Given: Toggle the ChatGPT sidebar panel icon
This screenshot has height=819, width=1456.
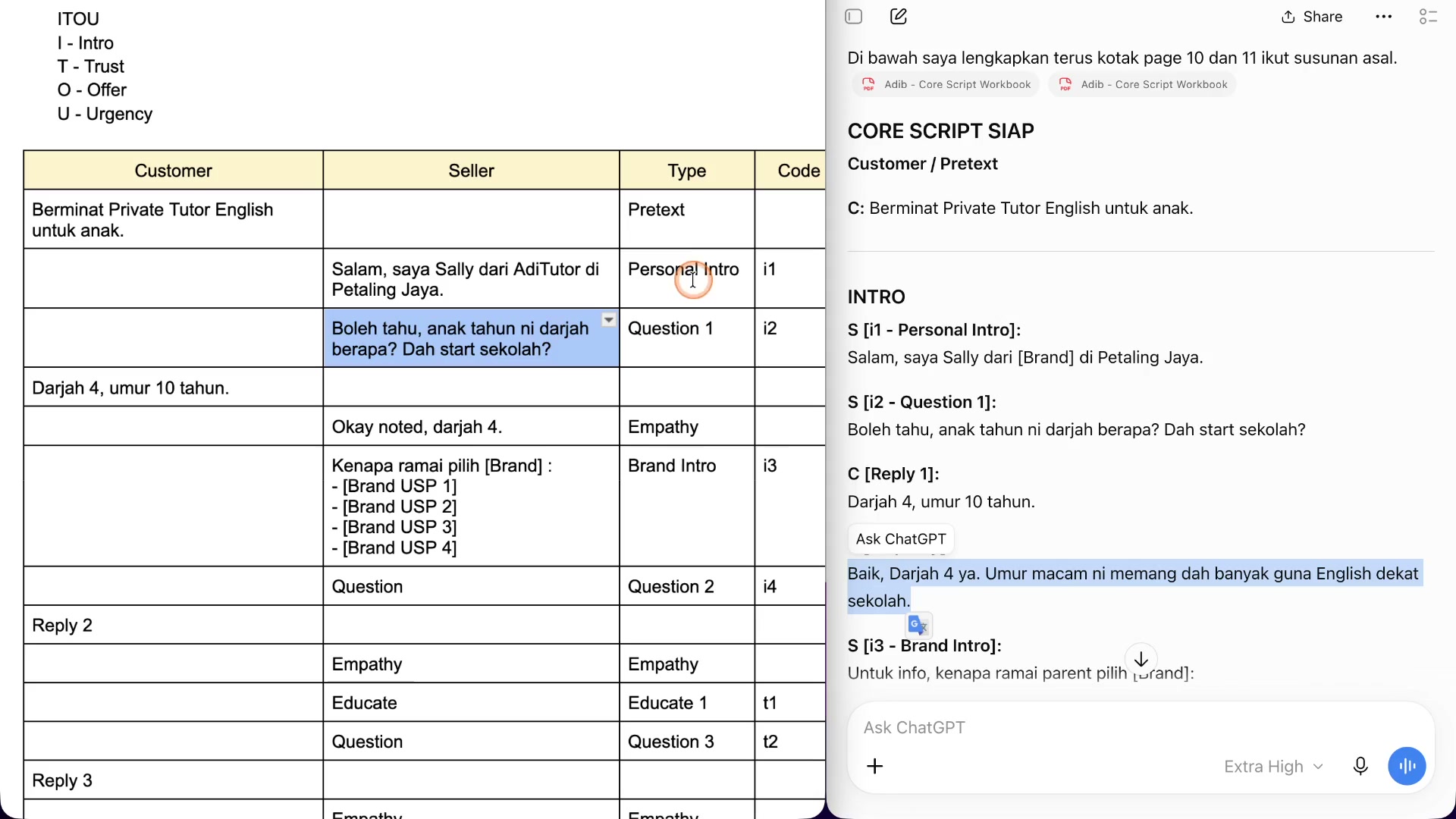Looking at the screenshot, I should tap(854, 17).
